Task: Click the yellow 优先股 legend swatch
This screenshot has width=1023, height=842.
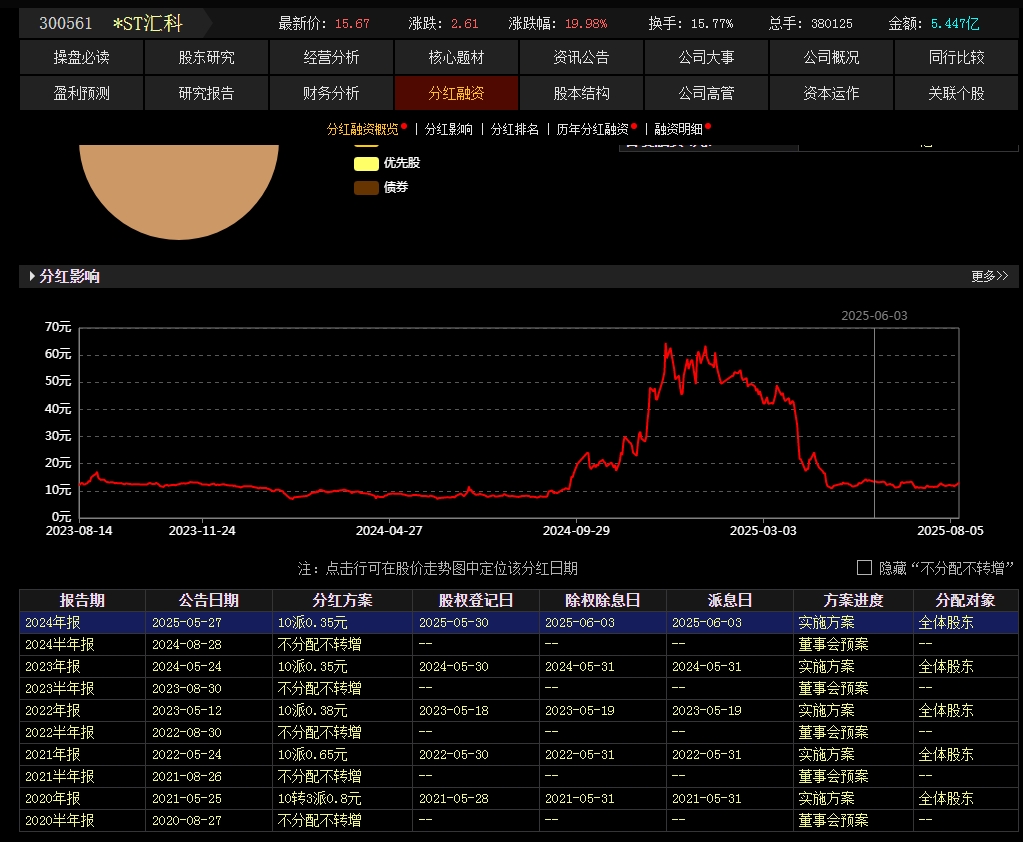Action: [x=366, y=163]
